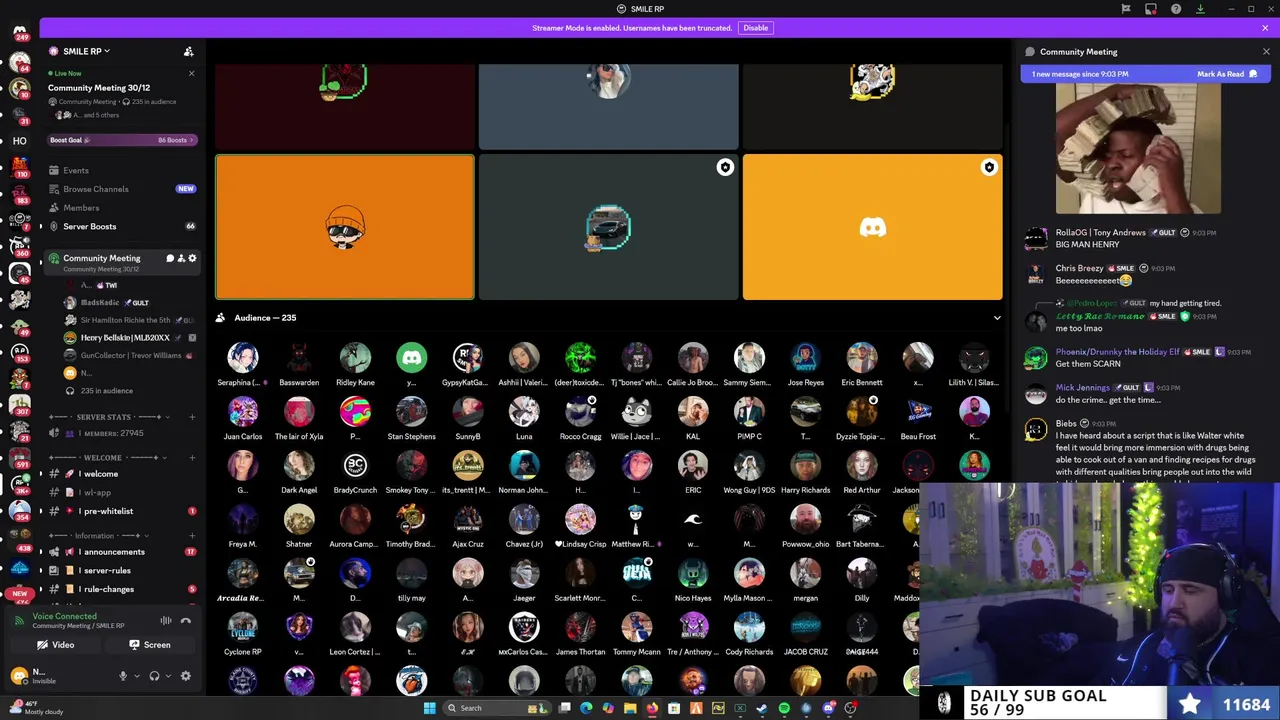Dismiss the Live Now stage banner
This screenshot has width=1280, height=720.
click(191, 73)
